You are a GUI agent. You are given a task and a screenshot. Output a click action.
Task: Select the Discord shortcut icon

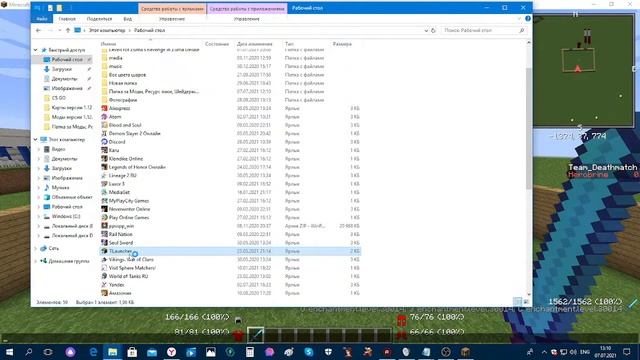(104, 142)
